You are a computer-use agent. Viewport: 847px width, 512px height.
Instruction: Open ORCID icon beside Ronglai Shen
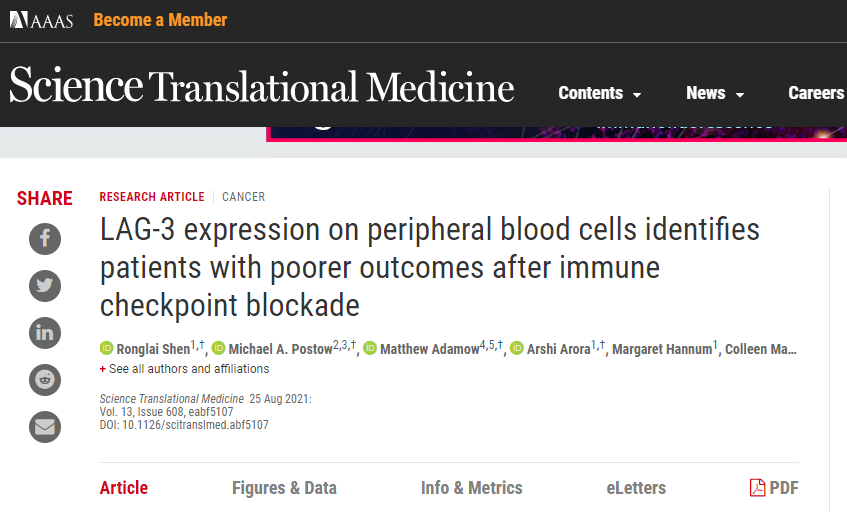(106, 348)
